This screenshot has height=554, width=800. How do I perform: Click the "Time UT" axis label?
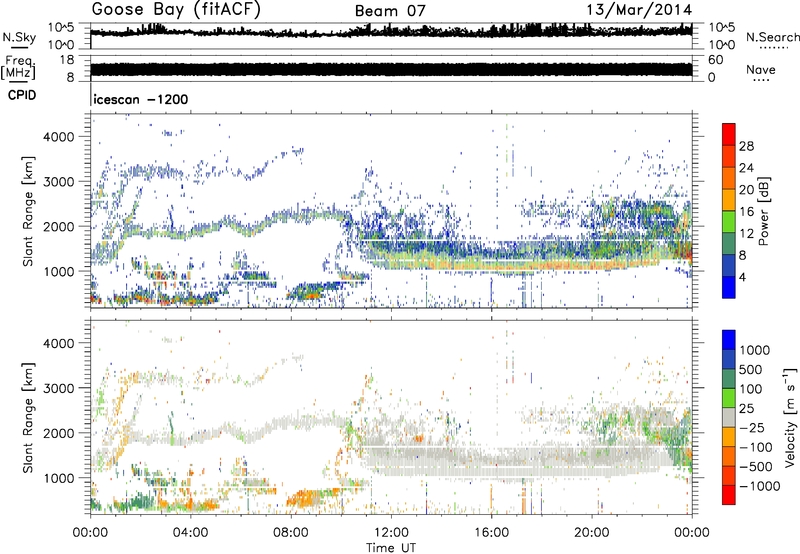pyautogui.click(x=391, y=548)
